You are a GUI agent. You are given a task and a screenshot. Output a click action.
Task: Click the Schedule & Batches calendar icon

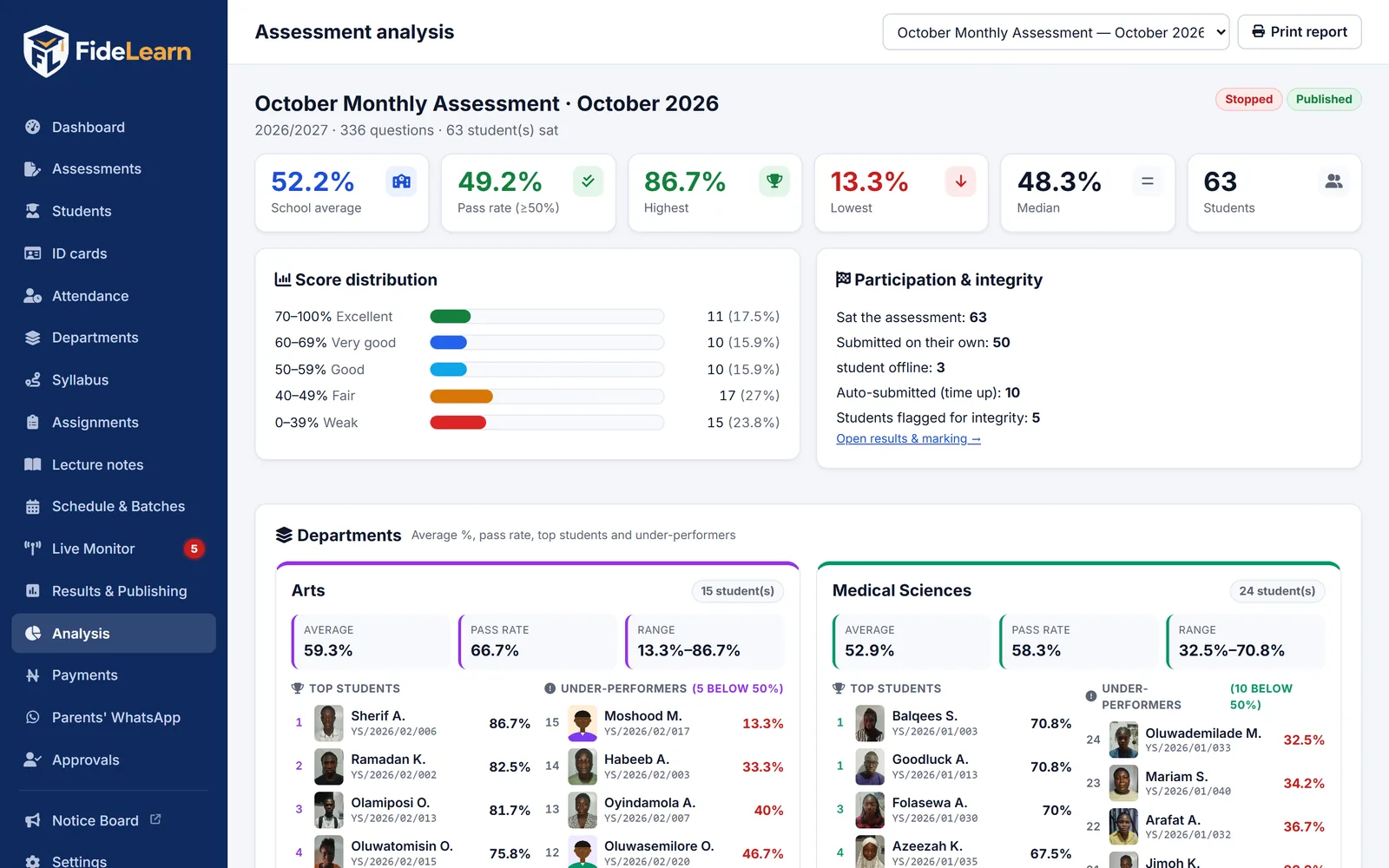click(33, 507)
